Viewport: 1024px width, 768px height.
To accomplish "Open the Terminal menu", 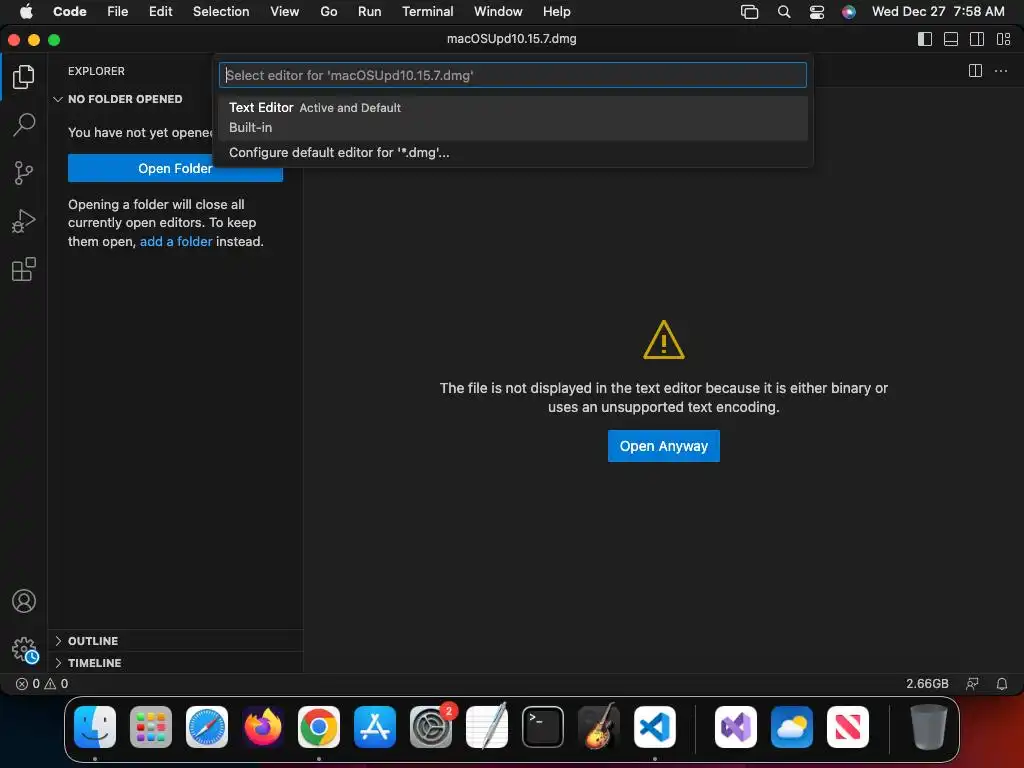I will [427, 12].
